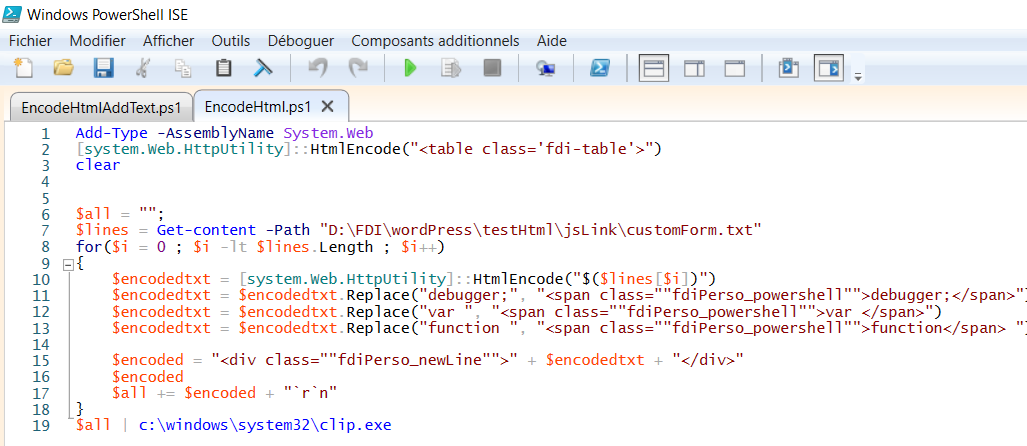Open the Composants additionnels menu
This screenshot has width=1027, height=446.
(435, 41)
